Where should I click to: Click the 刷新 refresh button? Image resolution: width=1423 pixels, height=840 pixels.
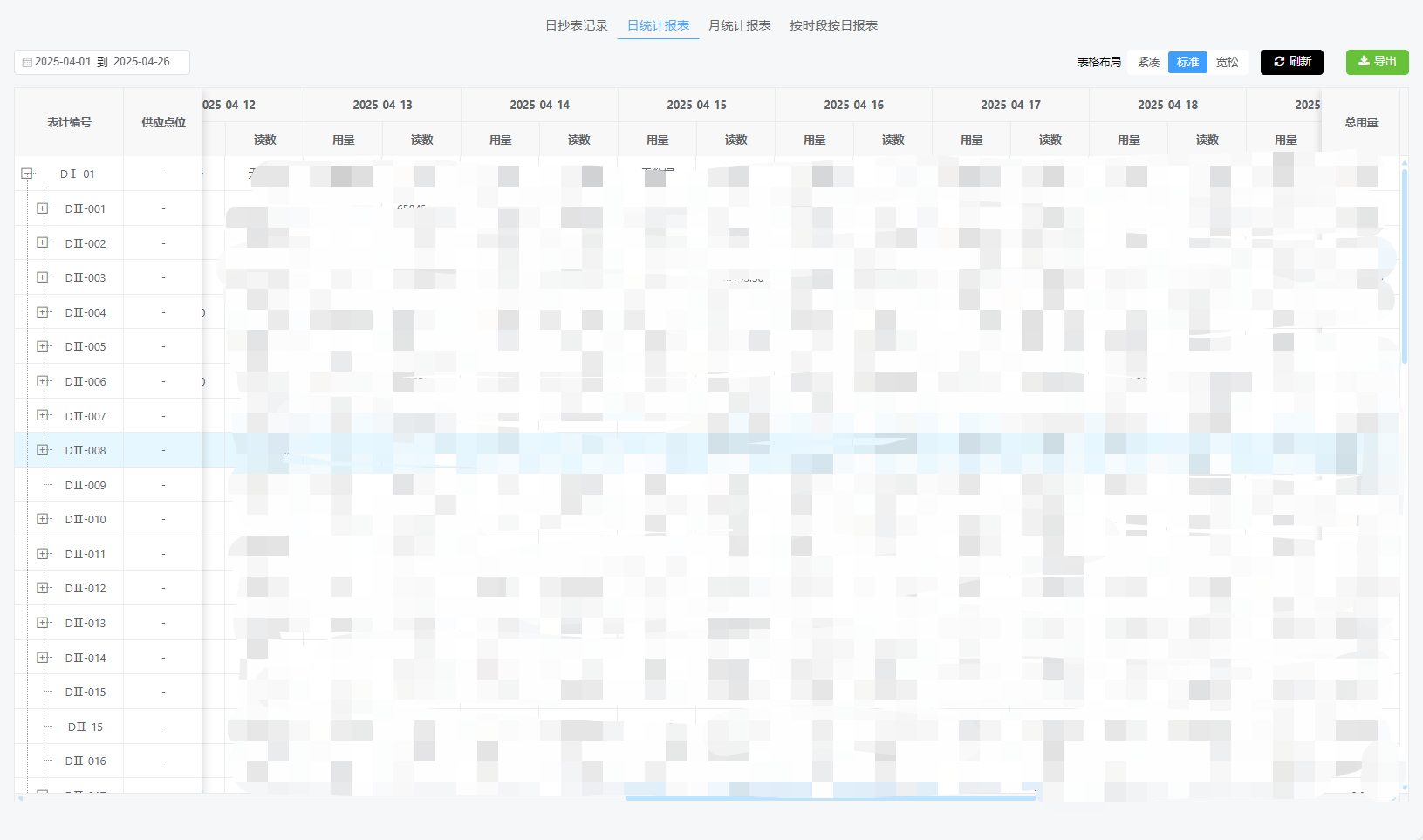click(x=1291, y=62)
